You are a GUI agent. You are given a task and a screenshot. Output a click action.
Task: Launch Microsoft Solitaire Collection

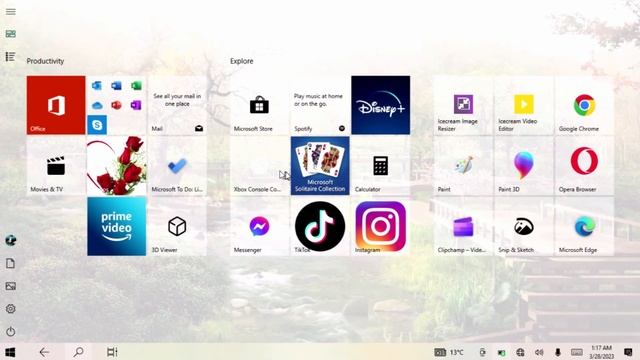pyautogui.click(x=320, y=166)
